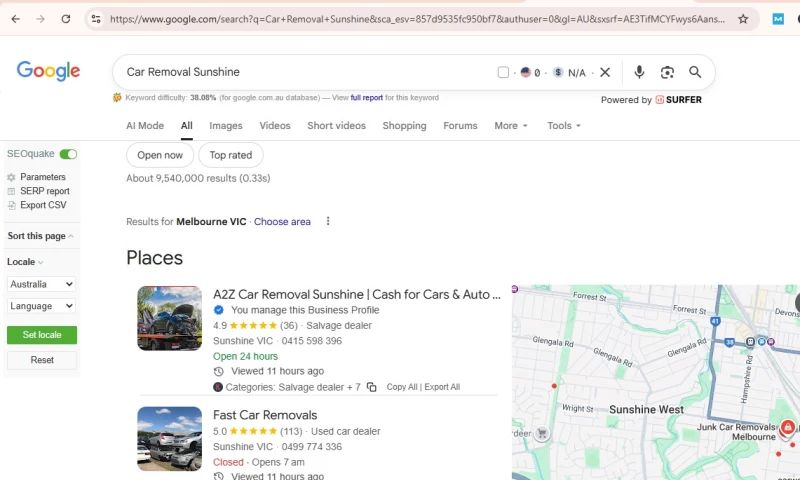This screenshot has width=800, height=480.
Task: Click the Sunshine West map label
Action: click(646, 410)
